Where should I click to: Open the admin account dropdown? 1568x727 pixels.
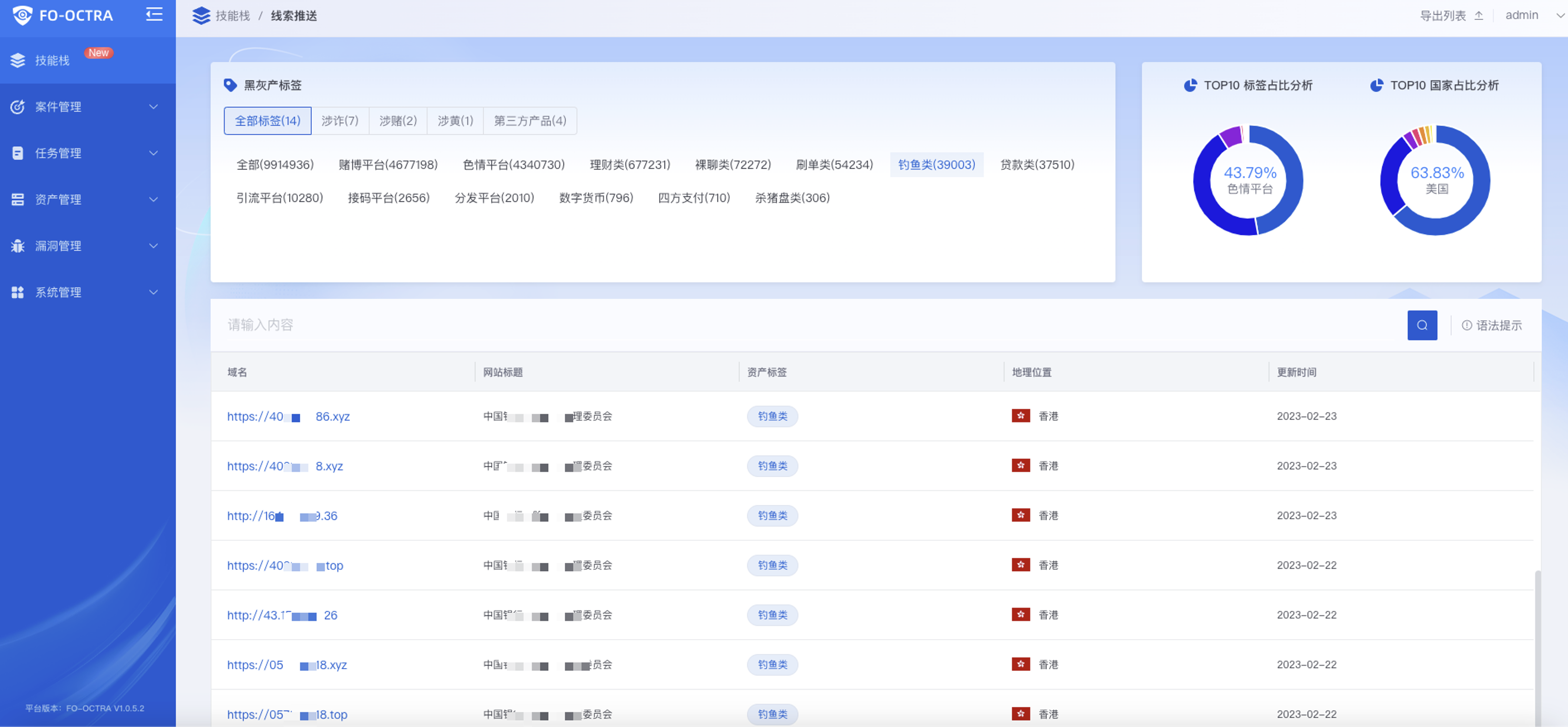(1534, 15)
